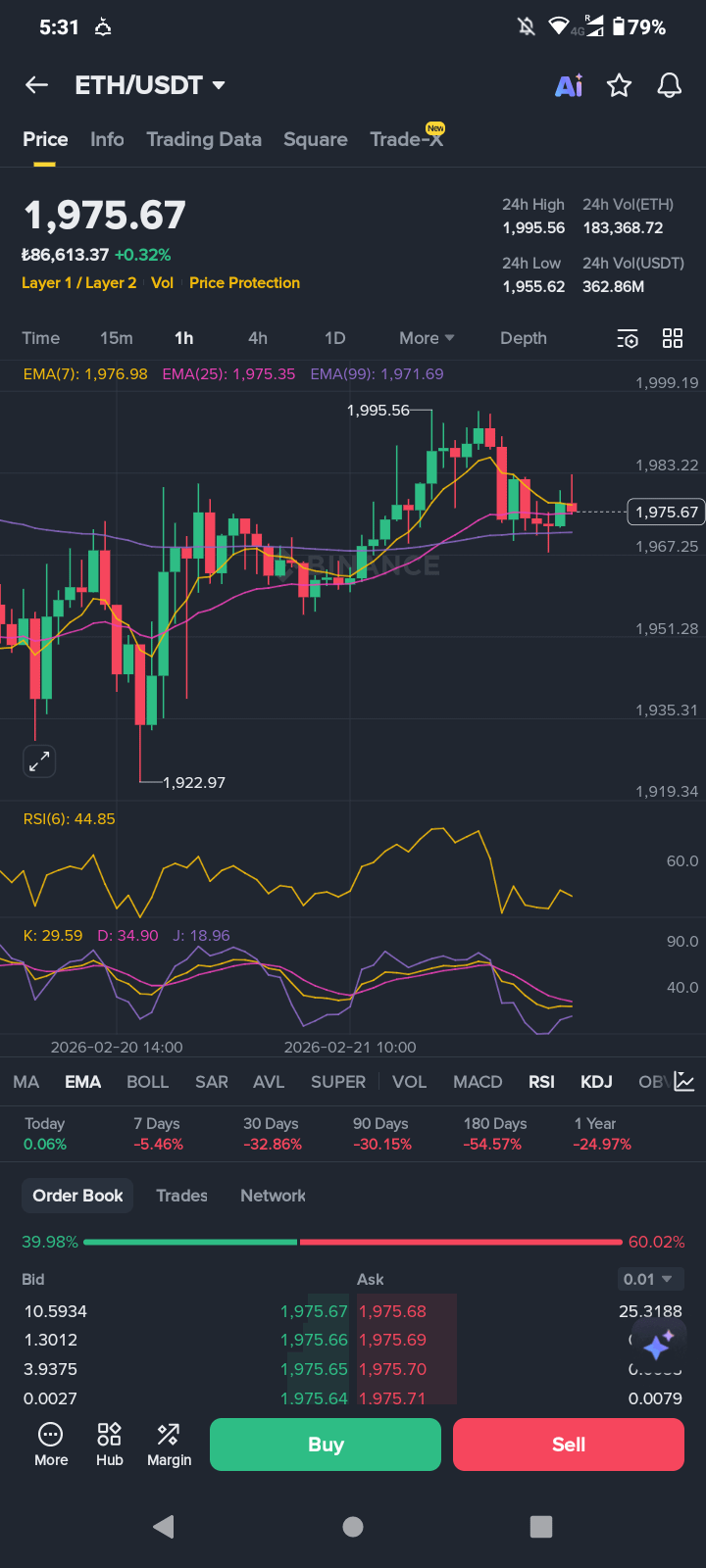Tap Android recent apps button
The width and height of the screenshot is (706, 1568).
click(x=541, y=1526)
